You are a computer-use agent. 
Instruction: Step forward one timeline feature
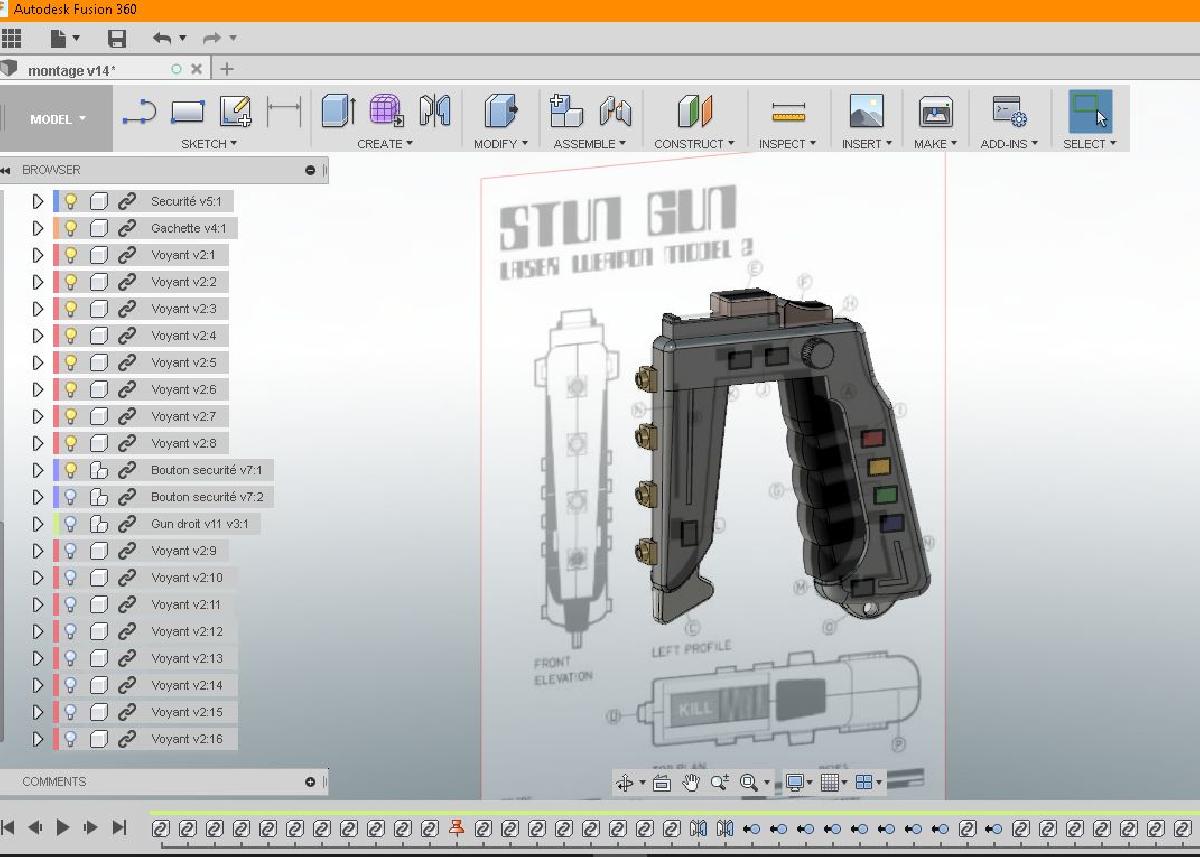click(x=91, y=828)
